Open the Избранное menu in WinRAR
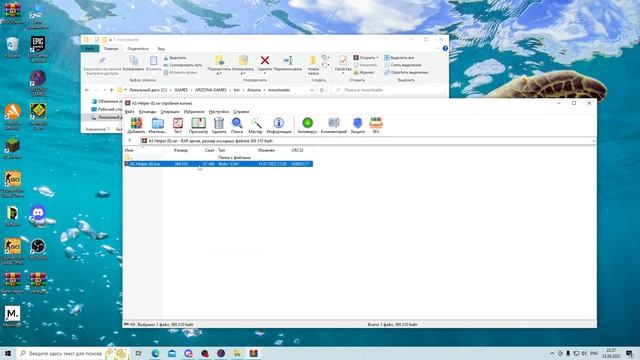The image size is (640, 360). coord(194,112)
